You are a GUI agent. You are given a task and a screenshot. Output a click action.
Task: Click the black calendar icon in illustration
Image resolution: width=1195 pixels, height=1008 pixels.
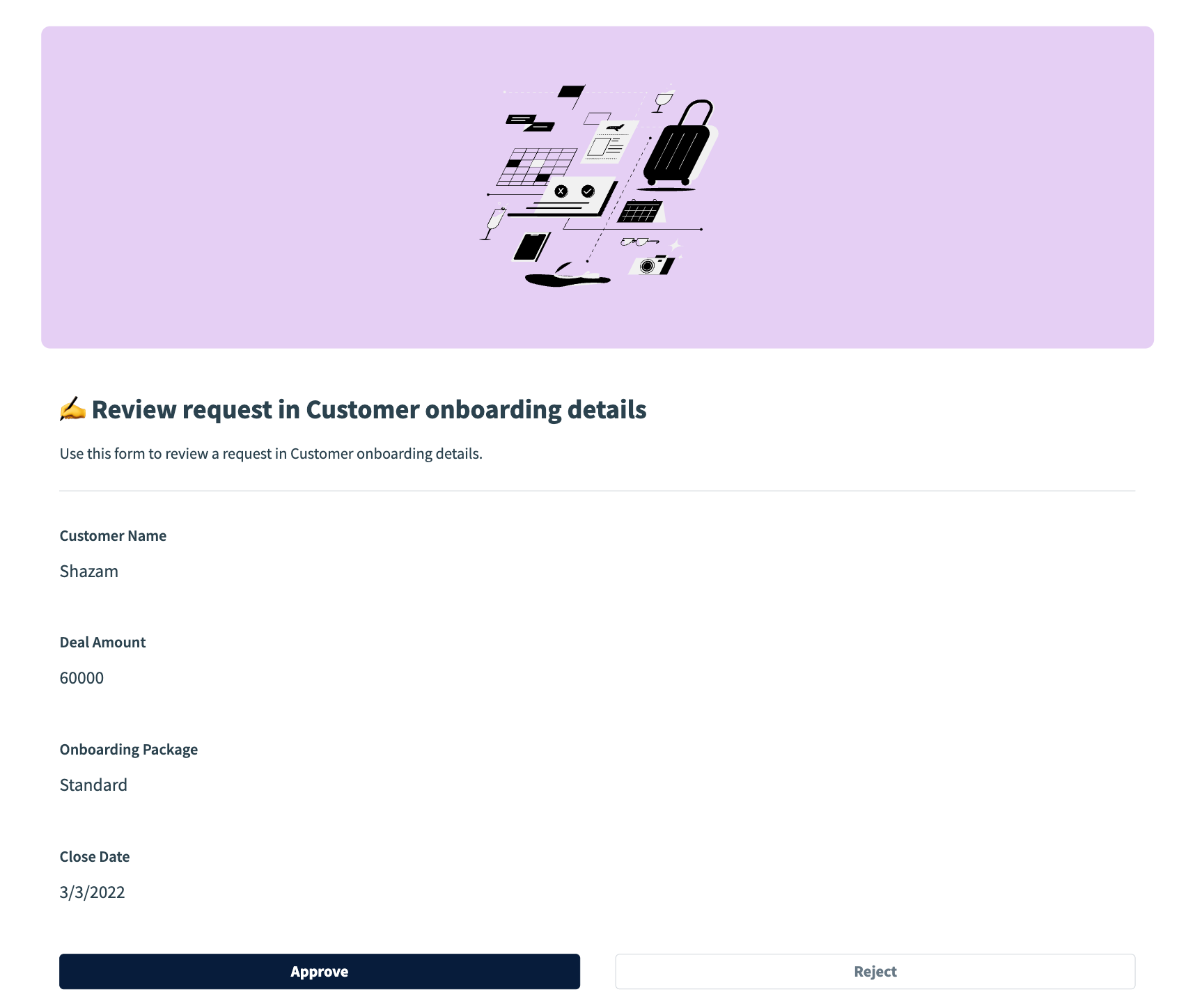click(x=639, y=211)
